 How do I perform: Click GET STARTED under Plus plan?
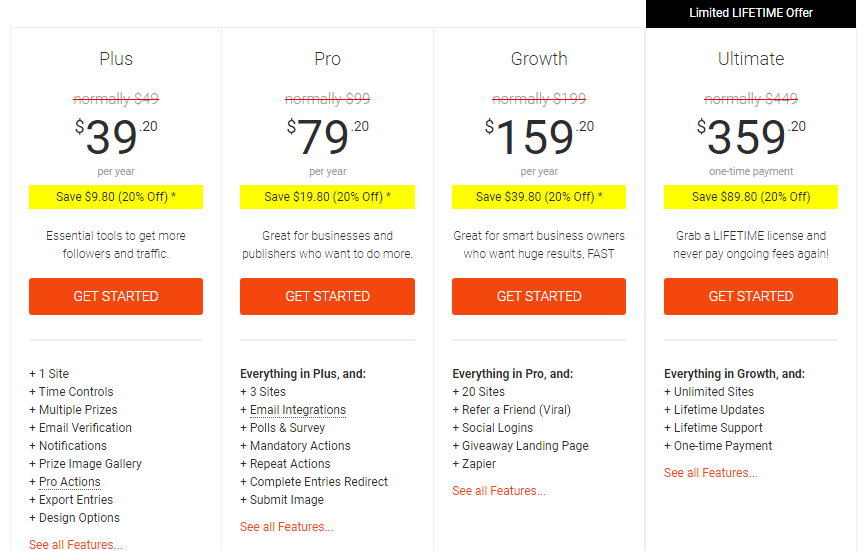(x=116, y=296)
